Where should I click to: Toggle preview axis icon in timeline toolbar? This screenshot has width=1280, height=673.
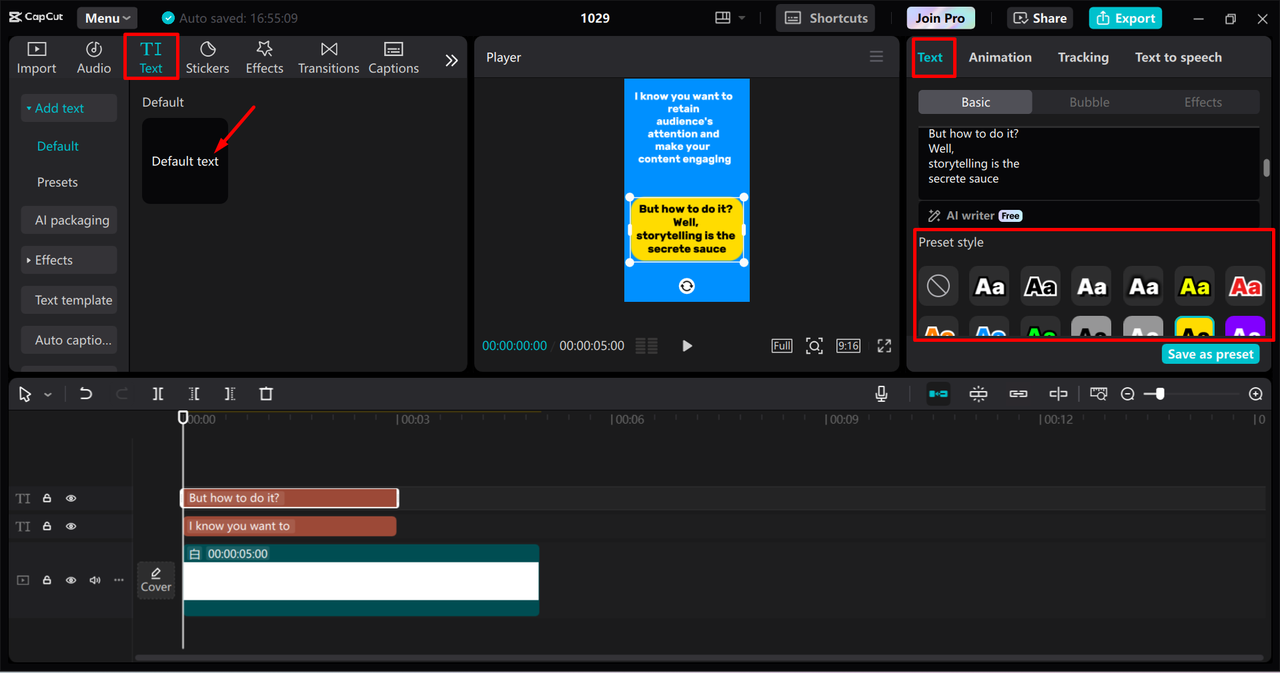[x=1058, y=394]
